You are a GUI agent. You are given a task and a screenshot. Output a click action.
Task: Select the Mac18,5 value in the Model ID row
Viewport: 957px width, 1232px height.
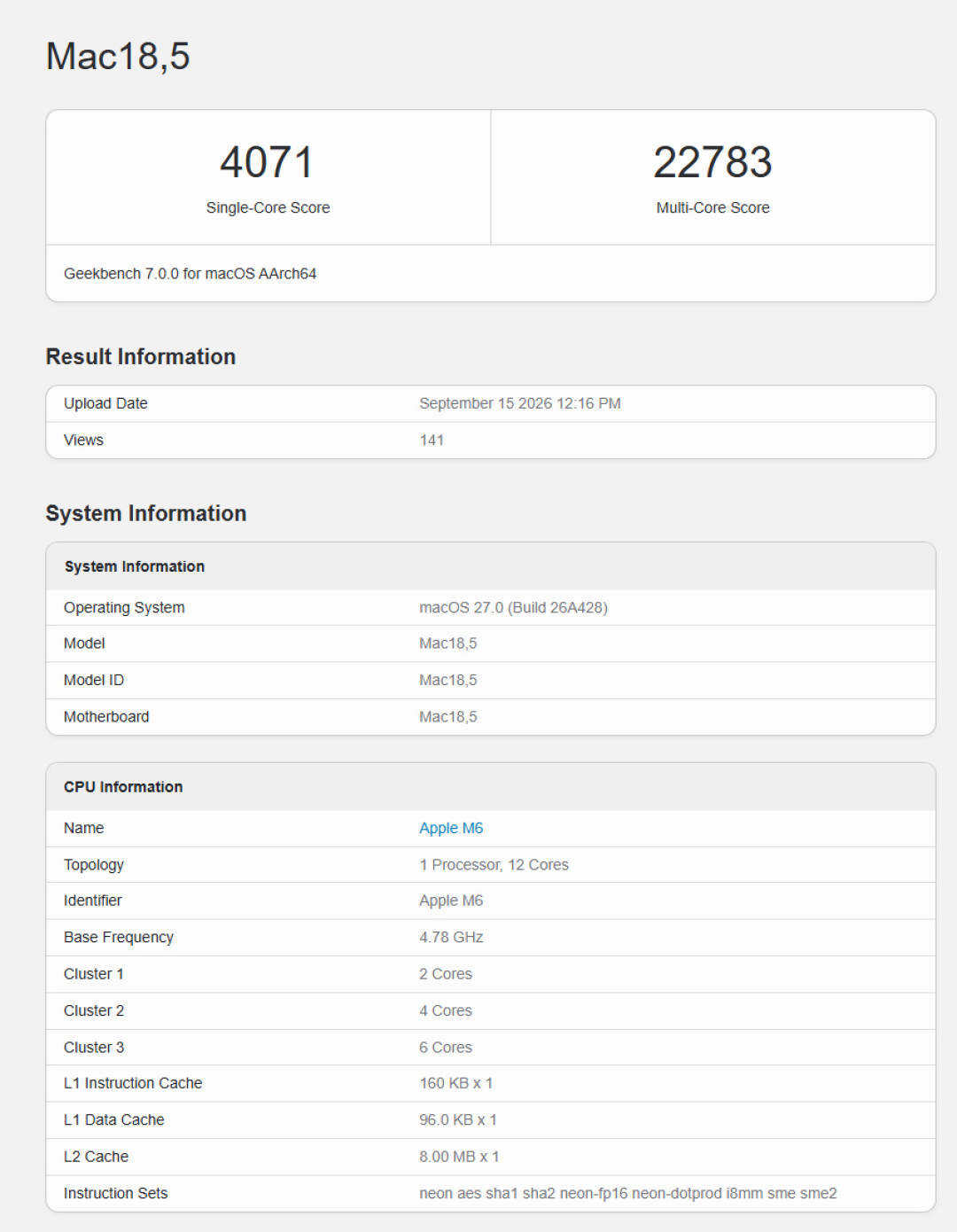[x=447, y=680]
